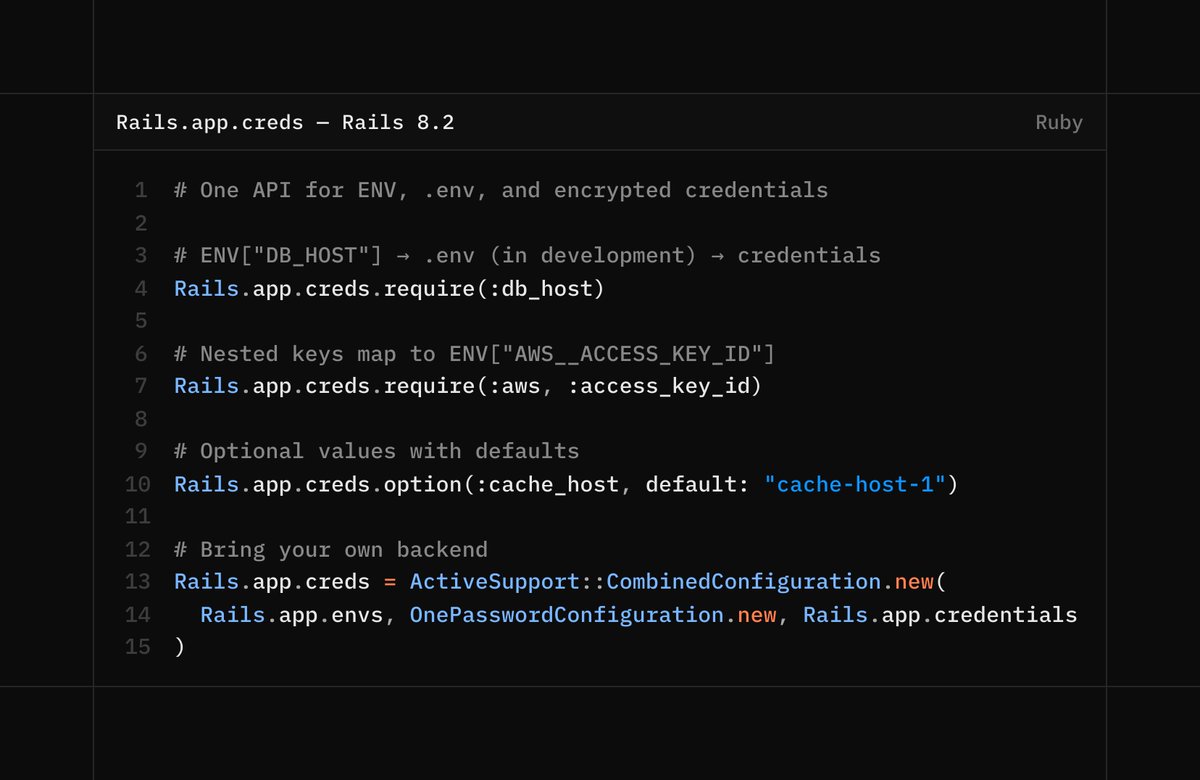This screenshot has height=780, width=1200.
Task: Click the code "Rails.app.creds.require(:db_host)"
Action: coord(390,288)
